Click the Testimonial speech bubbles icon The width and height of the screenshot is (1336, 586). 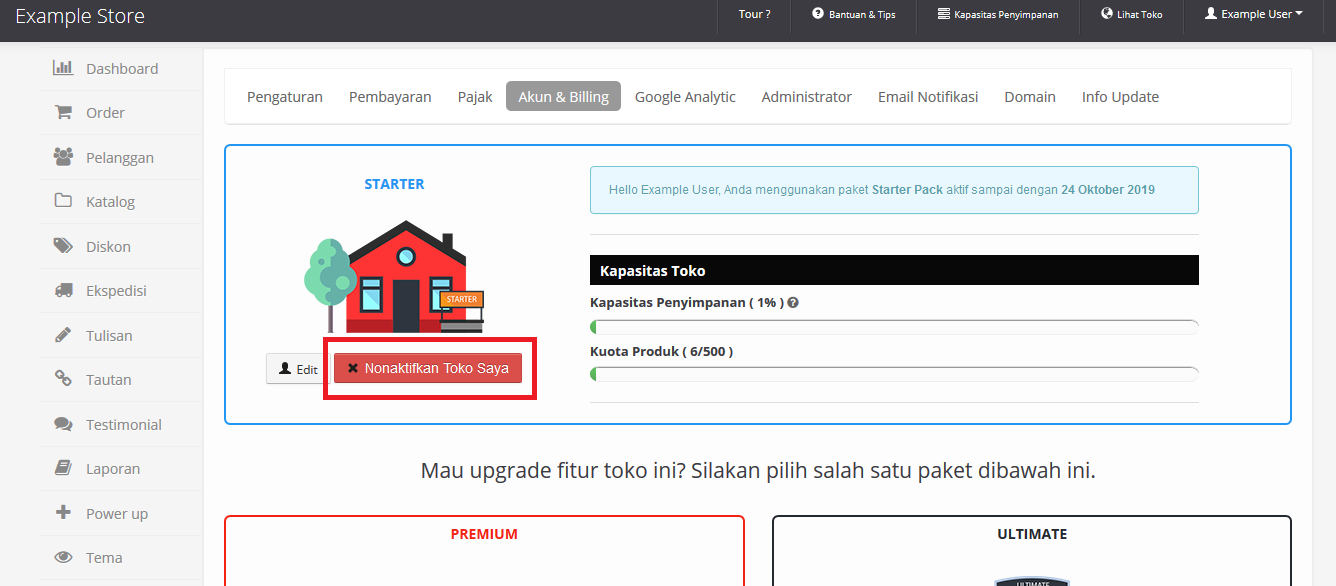tap(63, 424)
